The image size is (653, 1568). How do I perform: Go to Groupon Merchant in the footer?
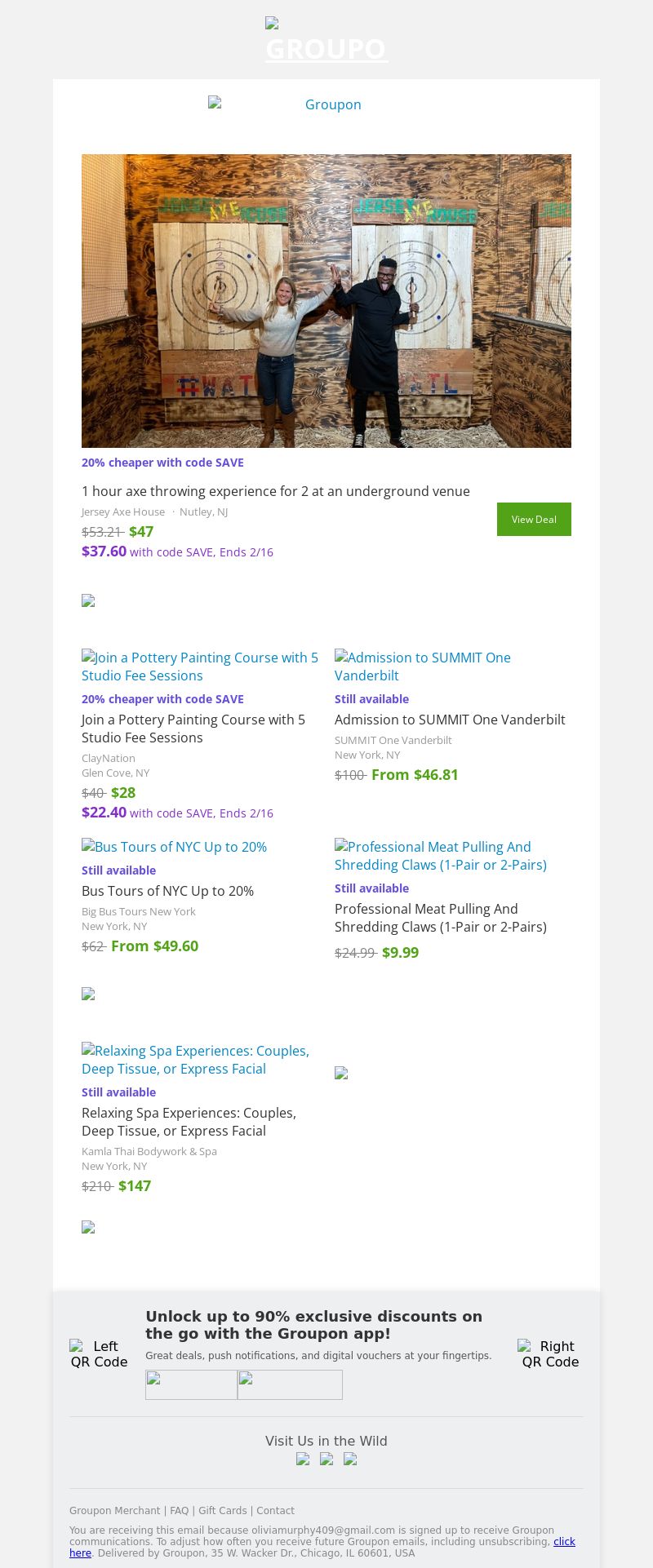tap(114, 1511)
